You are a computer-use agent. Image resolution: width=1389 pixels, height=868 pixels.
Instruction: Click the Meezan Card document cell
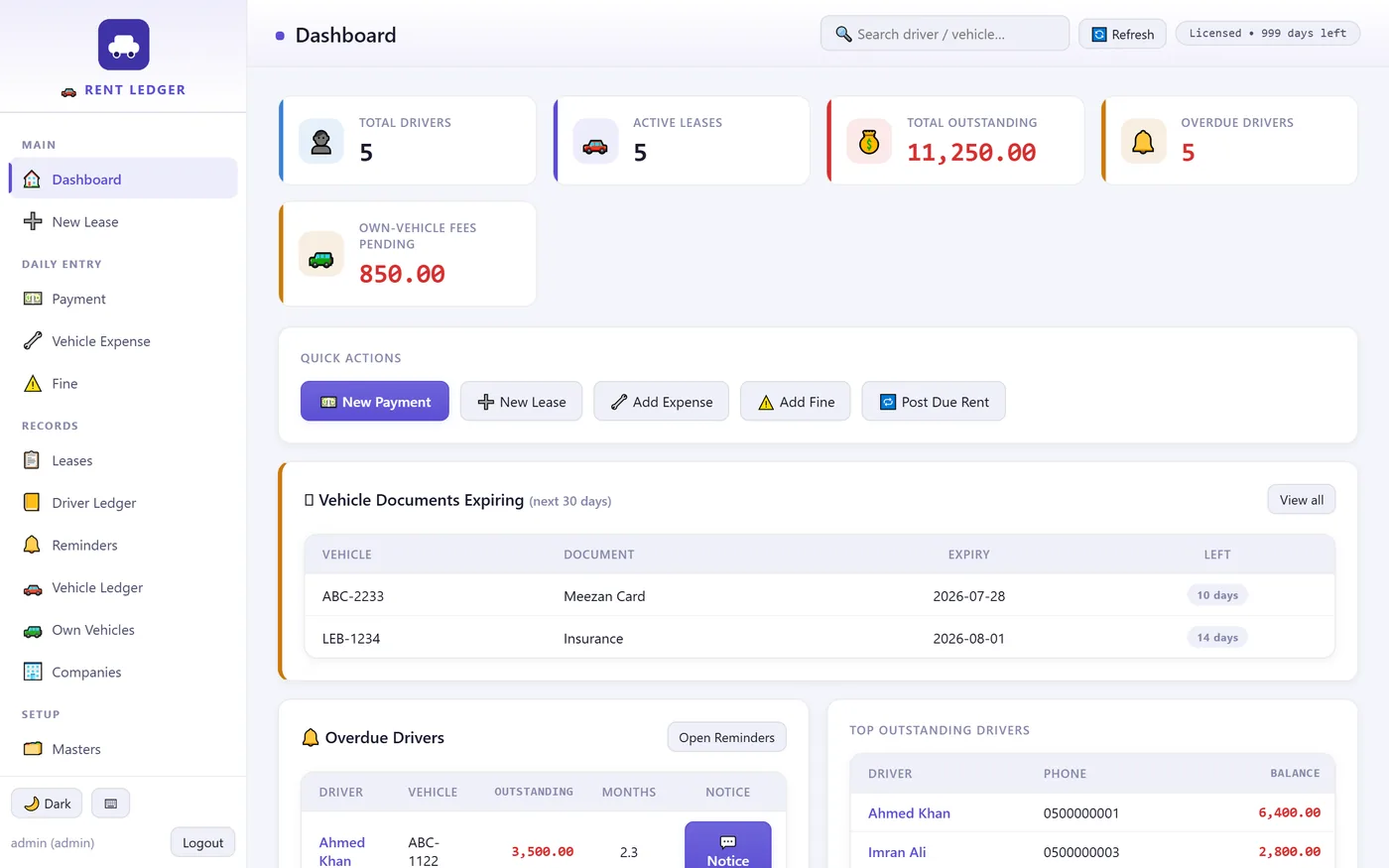pyautogui.click(x=604, y=596)
